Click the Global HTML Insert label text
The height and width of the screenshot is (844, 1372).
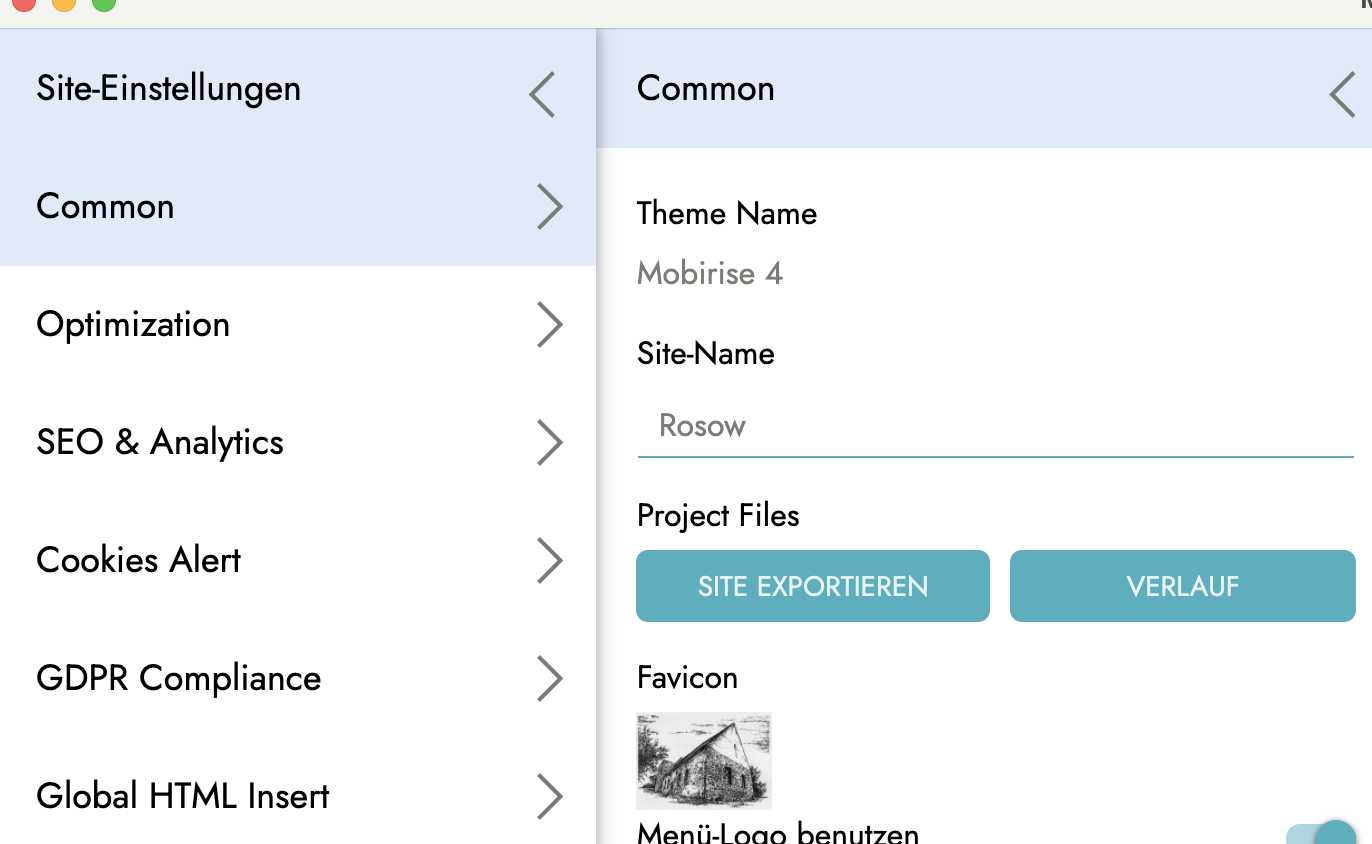183,796
